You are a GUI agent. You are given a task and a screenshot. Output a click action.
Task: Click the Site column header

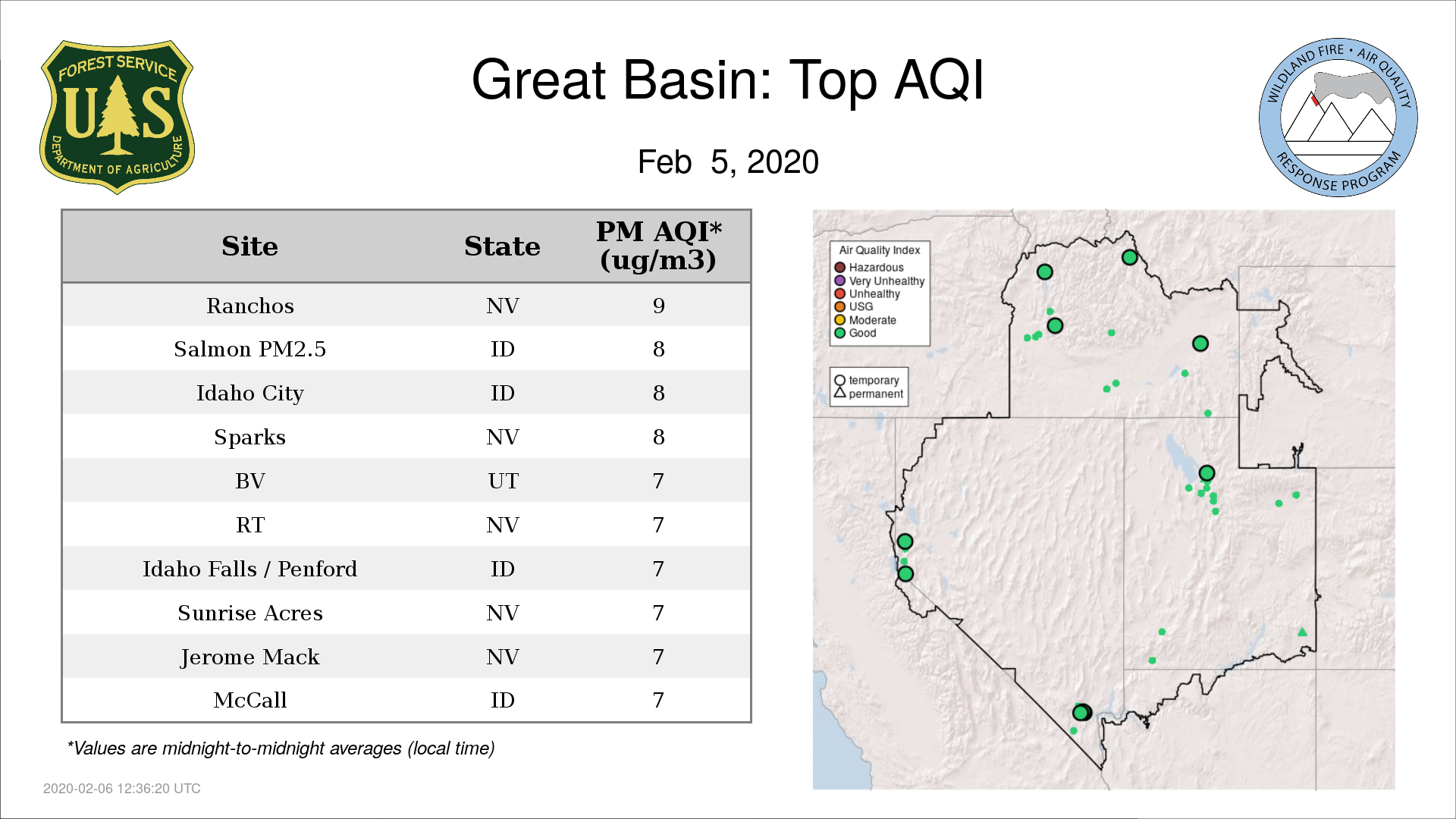(249, 246)
